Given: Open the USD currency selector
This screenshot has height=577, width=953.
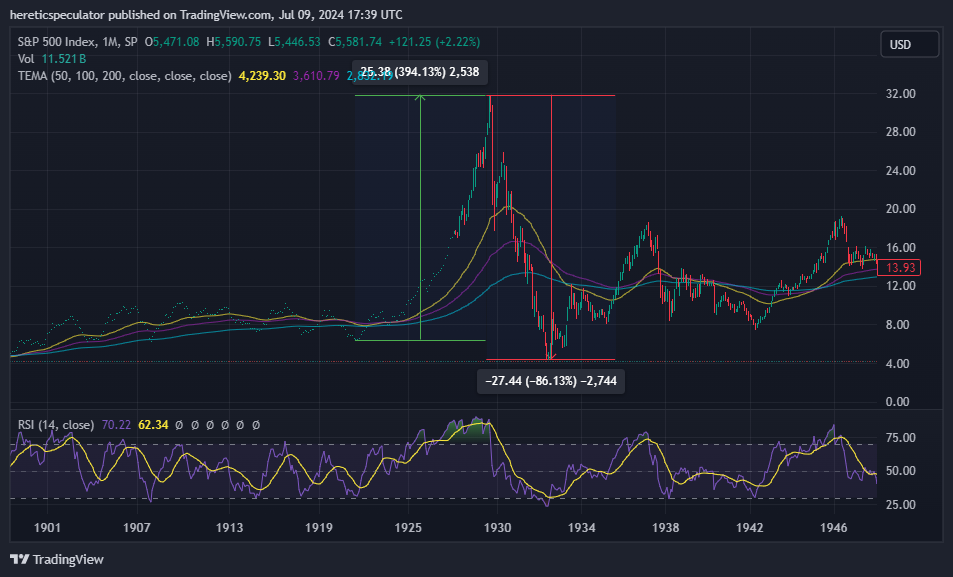Looking at the screenshot, I should 910,44.
